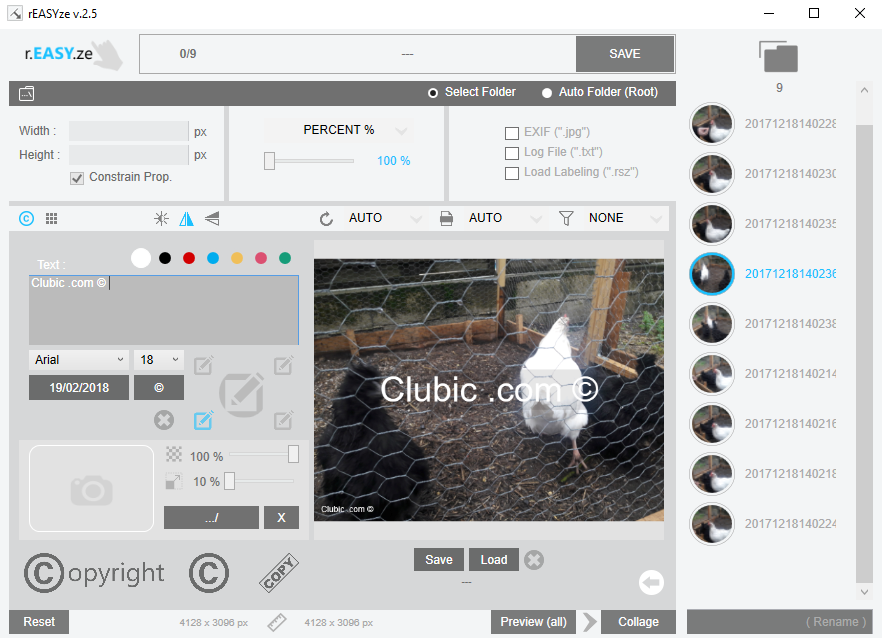This screenshot has height=638, width=882.
Task: Click the printer icon
Action: tap(446, 218)
